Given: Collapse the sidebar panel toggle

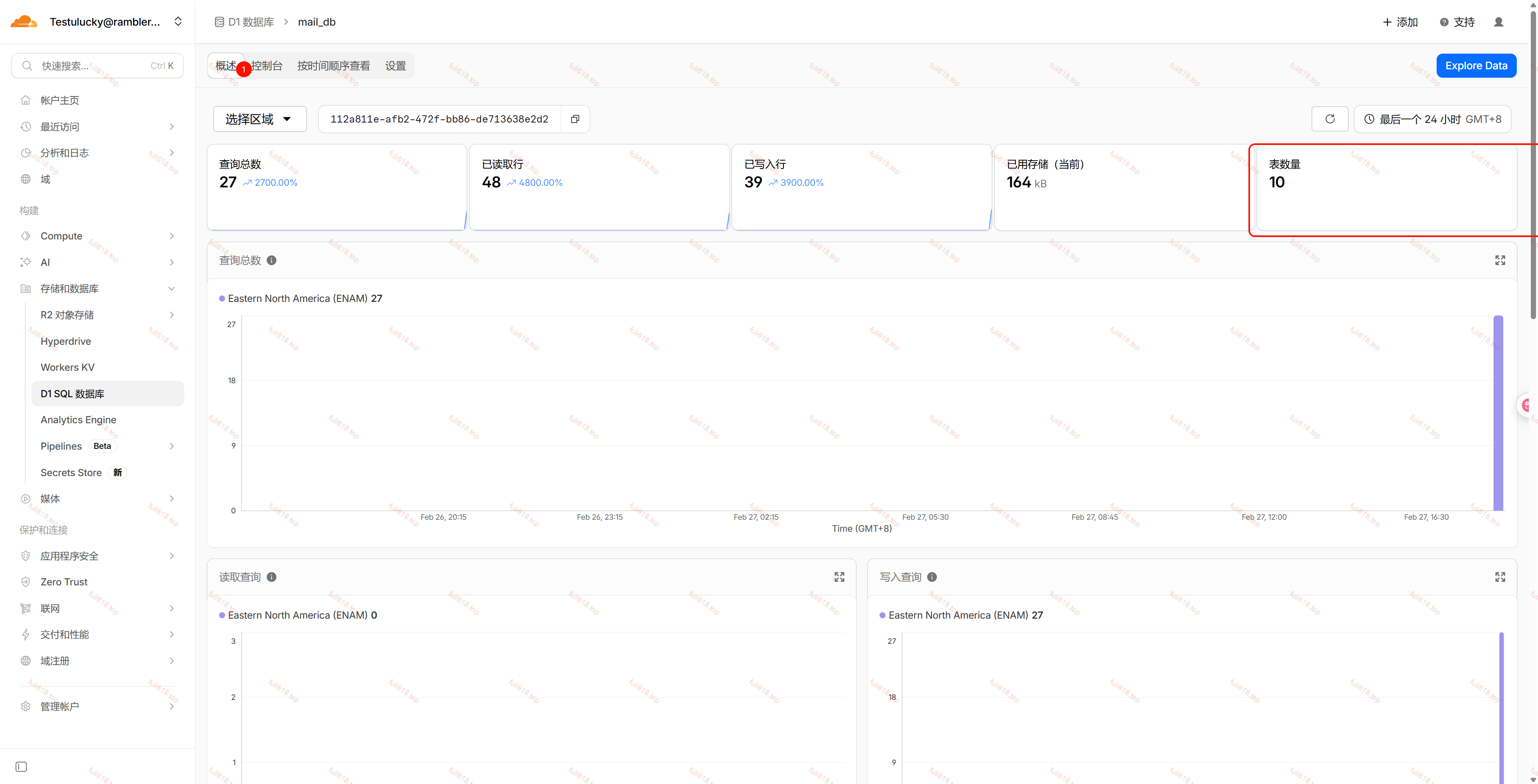Looking at the screenshot, I should (x=21, y=767).
